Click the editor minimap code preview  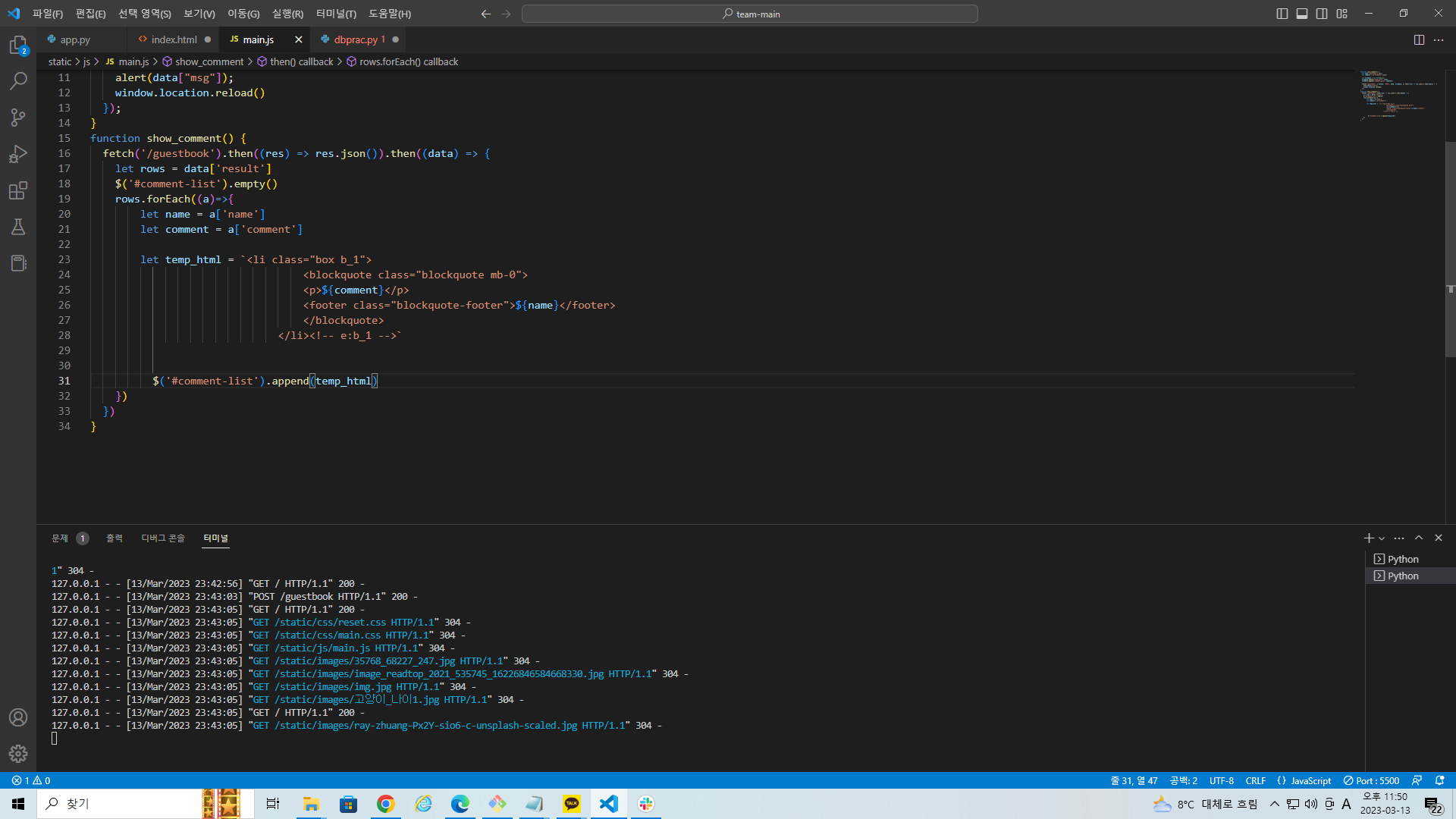[x=1399, y=95]
